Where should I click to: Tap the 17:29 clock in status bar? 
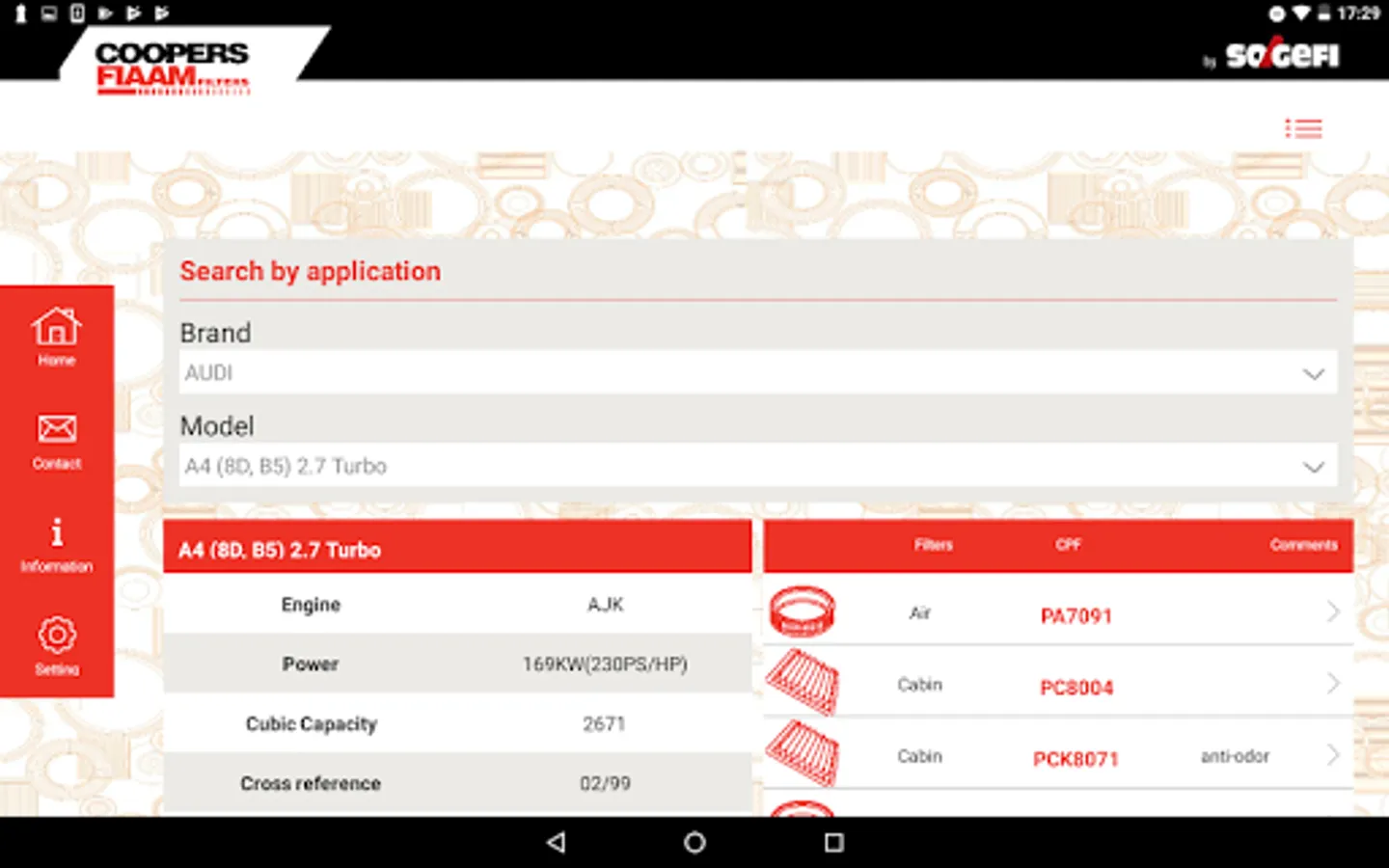coord(1358,13)
